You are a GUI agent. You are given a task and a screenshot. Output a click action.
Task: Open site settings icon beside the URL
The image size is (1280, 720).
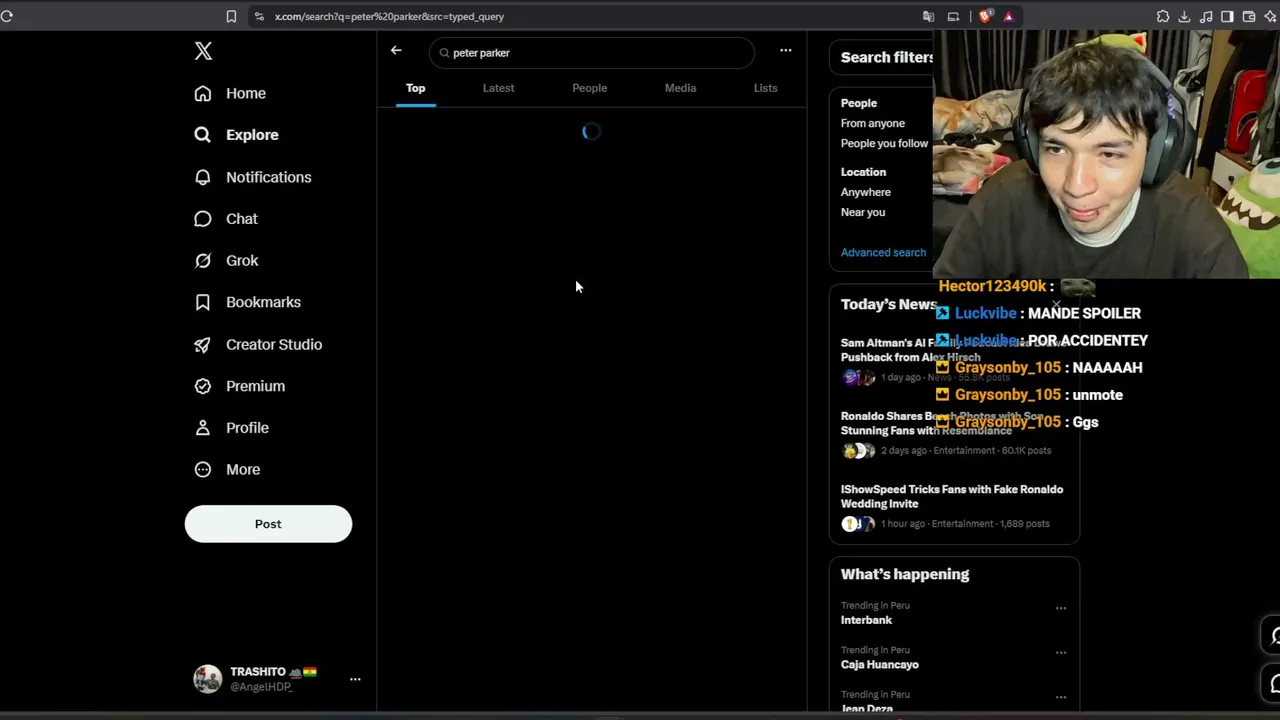[x=259, y=16]
